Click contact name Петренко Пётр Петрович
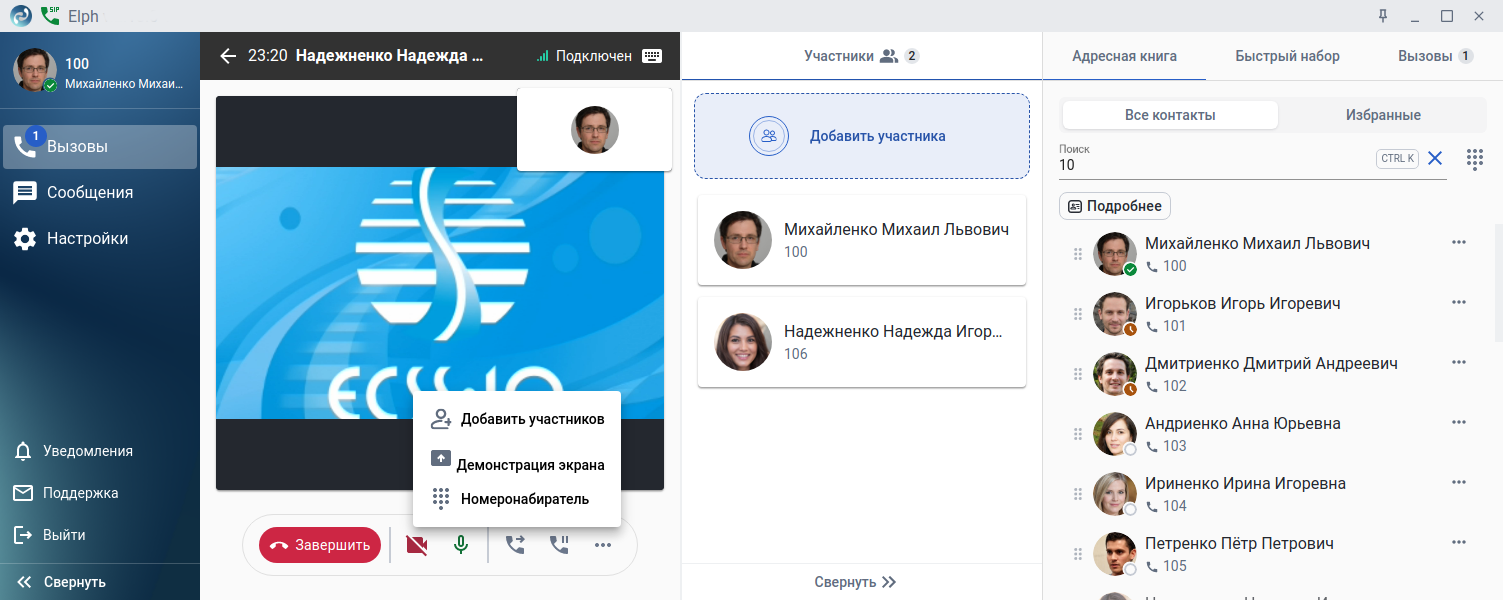Viewport: 1503px width, 600px height. coord(1240,544)
